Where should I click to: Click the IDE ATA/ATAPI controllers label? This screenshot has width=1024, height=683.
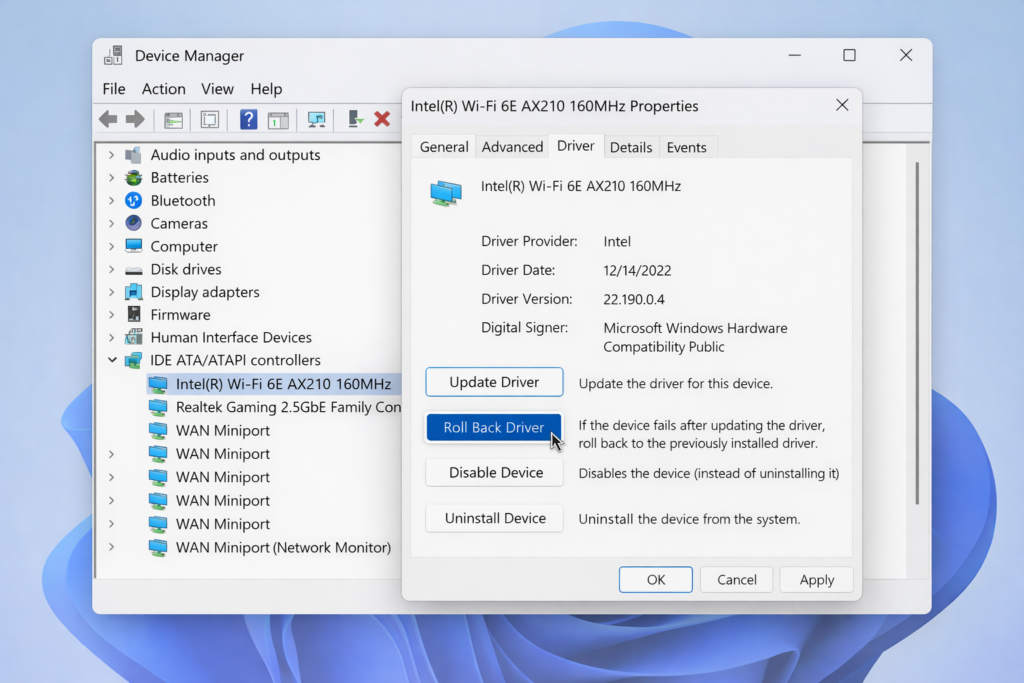coord(235,360)
